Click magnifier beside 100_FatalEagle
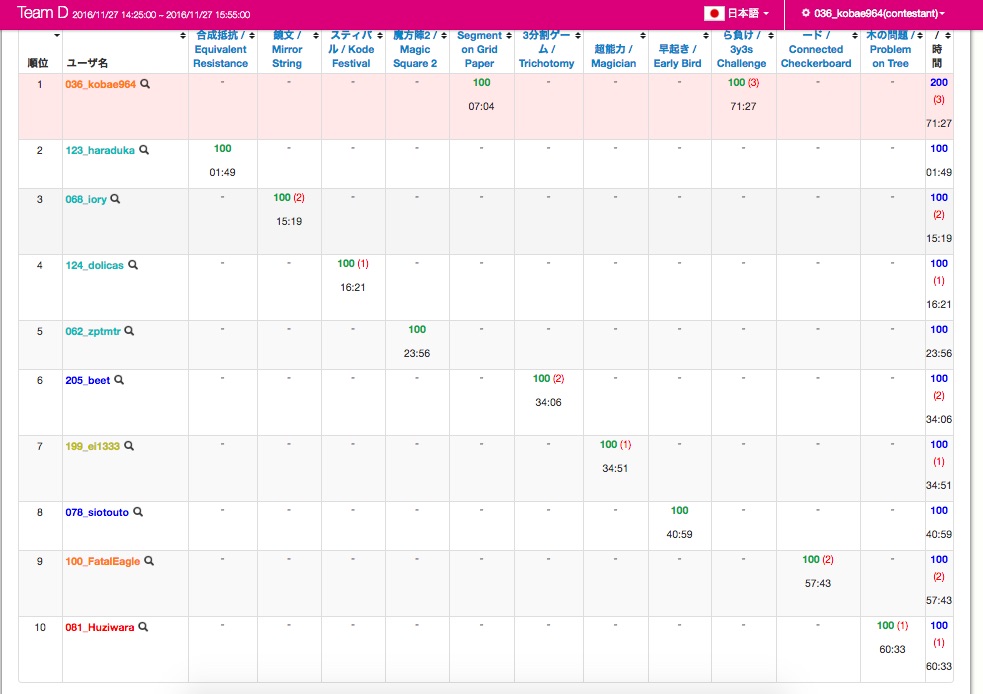Image resolution: width=983 pixels, height=694 pixels. point(149,560)
